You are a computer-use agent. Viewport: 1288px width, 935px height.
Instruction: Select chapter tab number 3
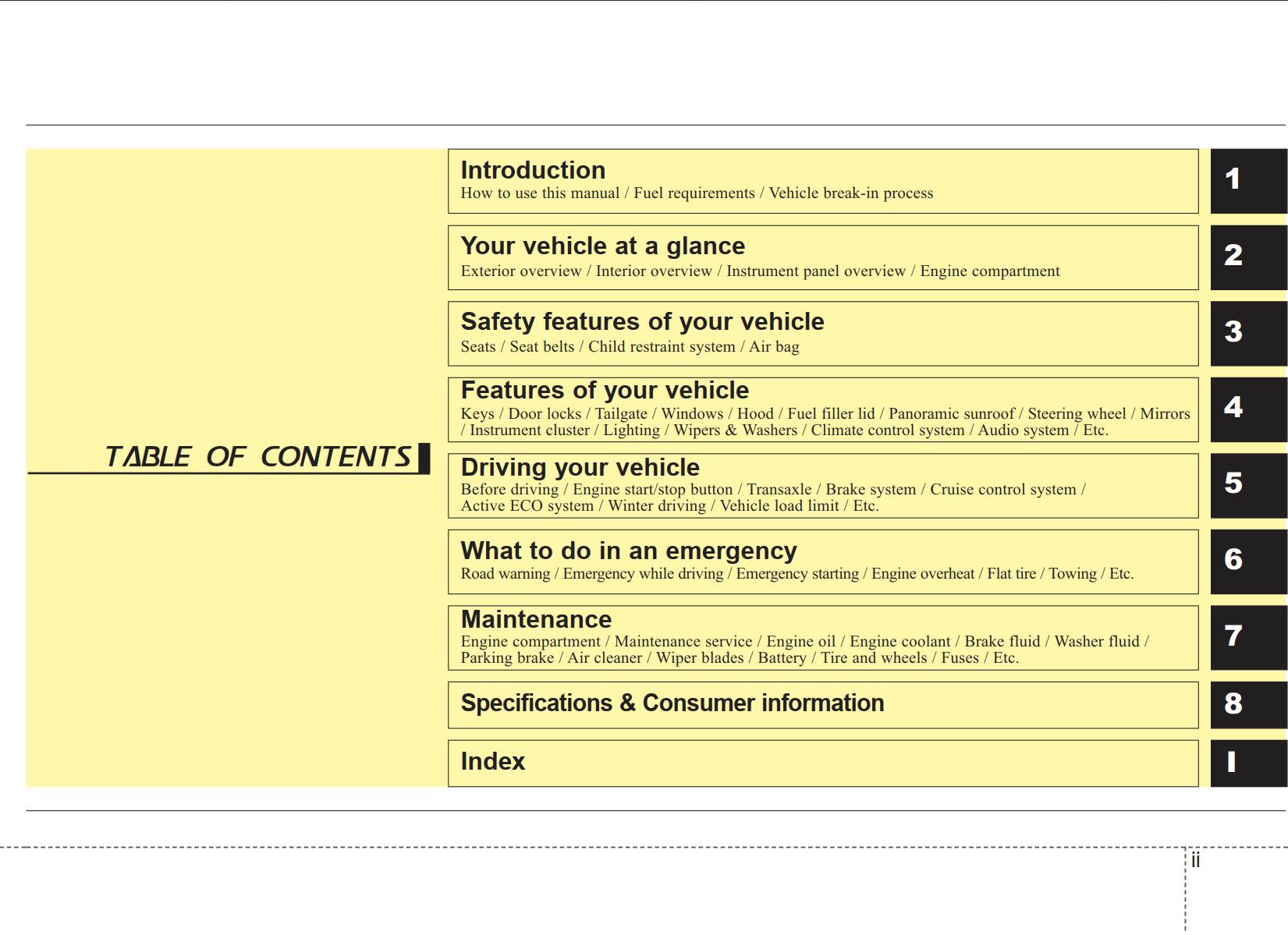(1248, 334)
